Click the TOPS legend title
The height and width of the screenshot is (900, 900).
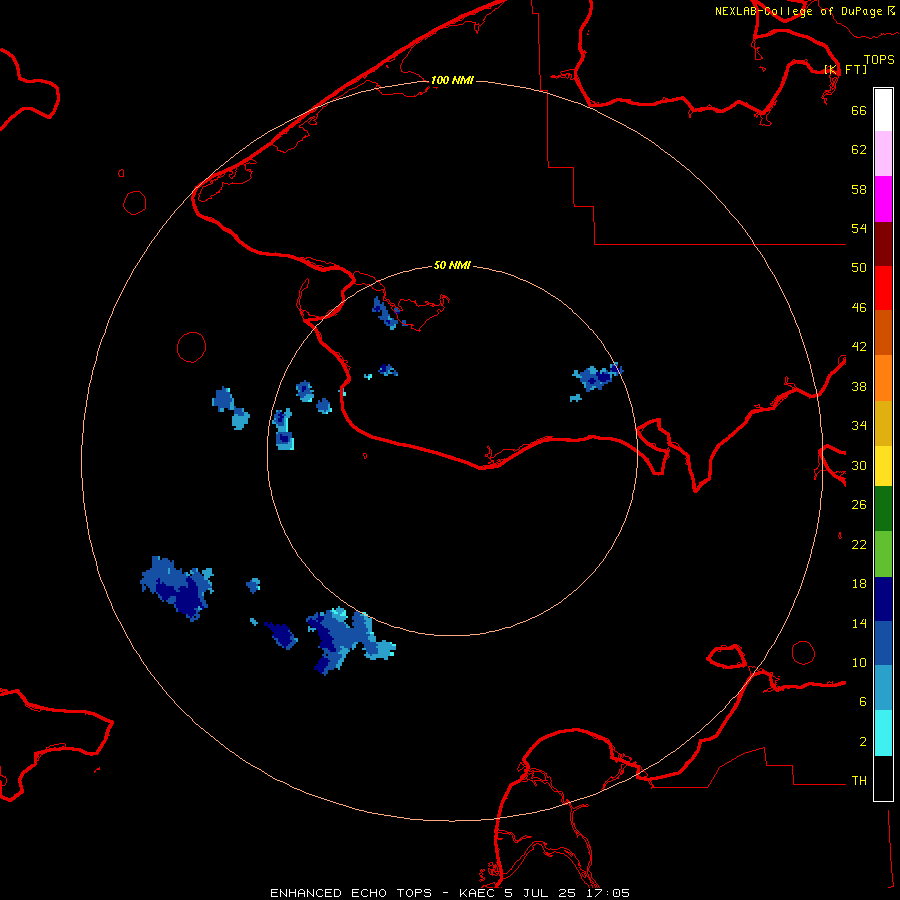point(879,60)
